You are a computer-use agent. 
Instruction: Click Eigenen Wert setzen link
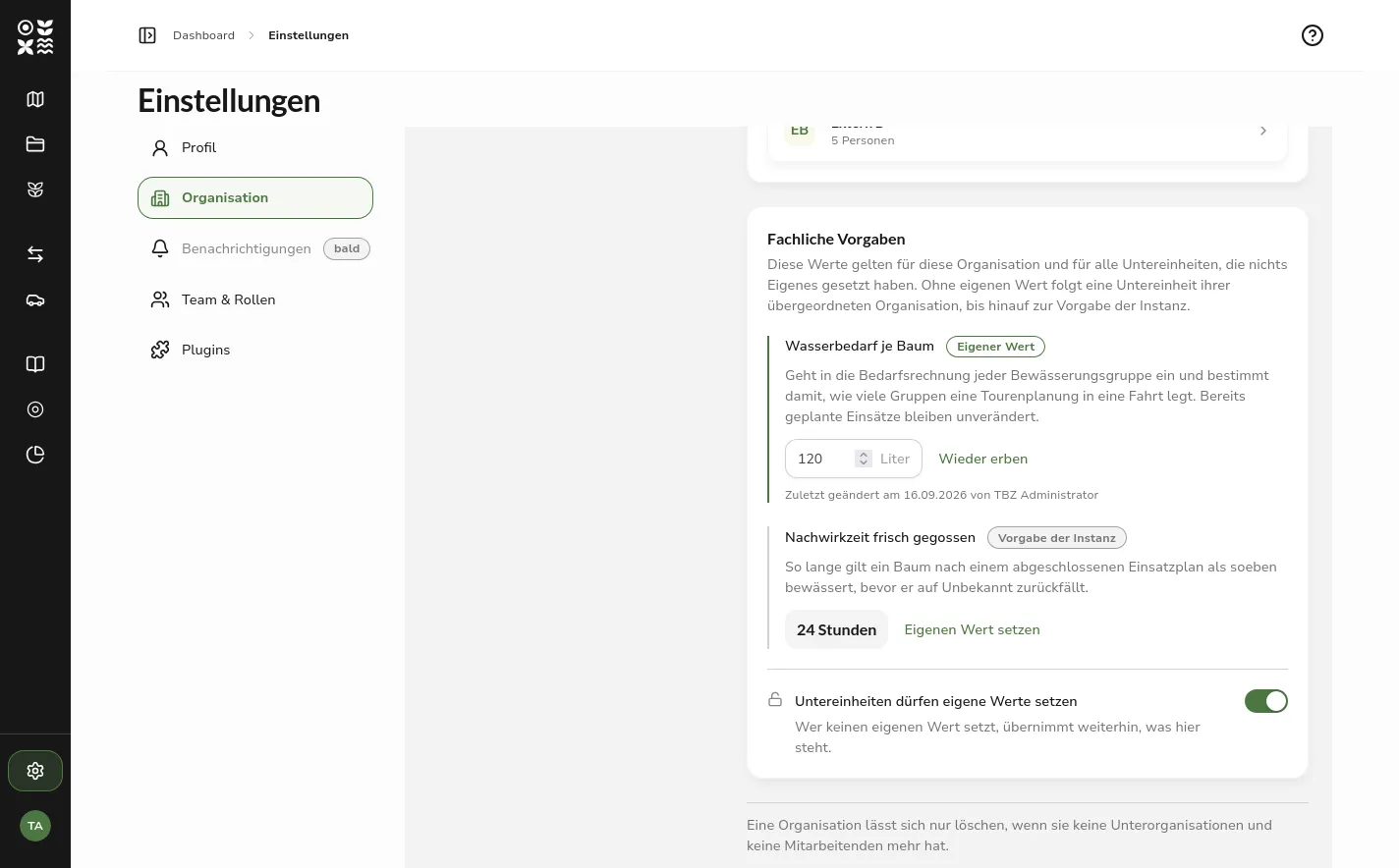[972, 629]
